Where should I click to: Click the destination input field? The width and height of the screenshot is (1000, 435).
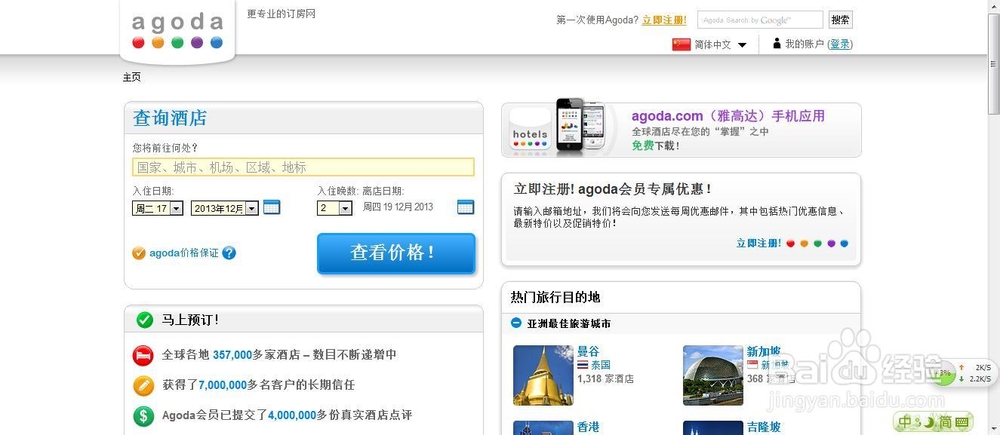(x=303, y=167)
